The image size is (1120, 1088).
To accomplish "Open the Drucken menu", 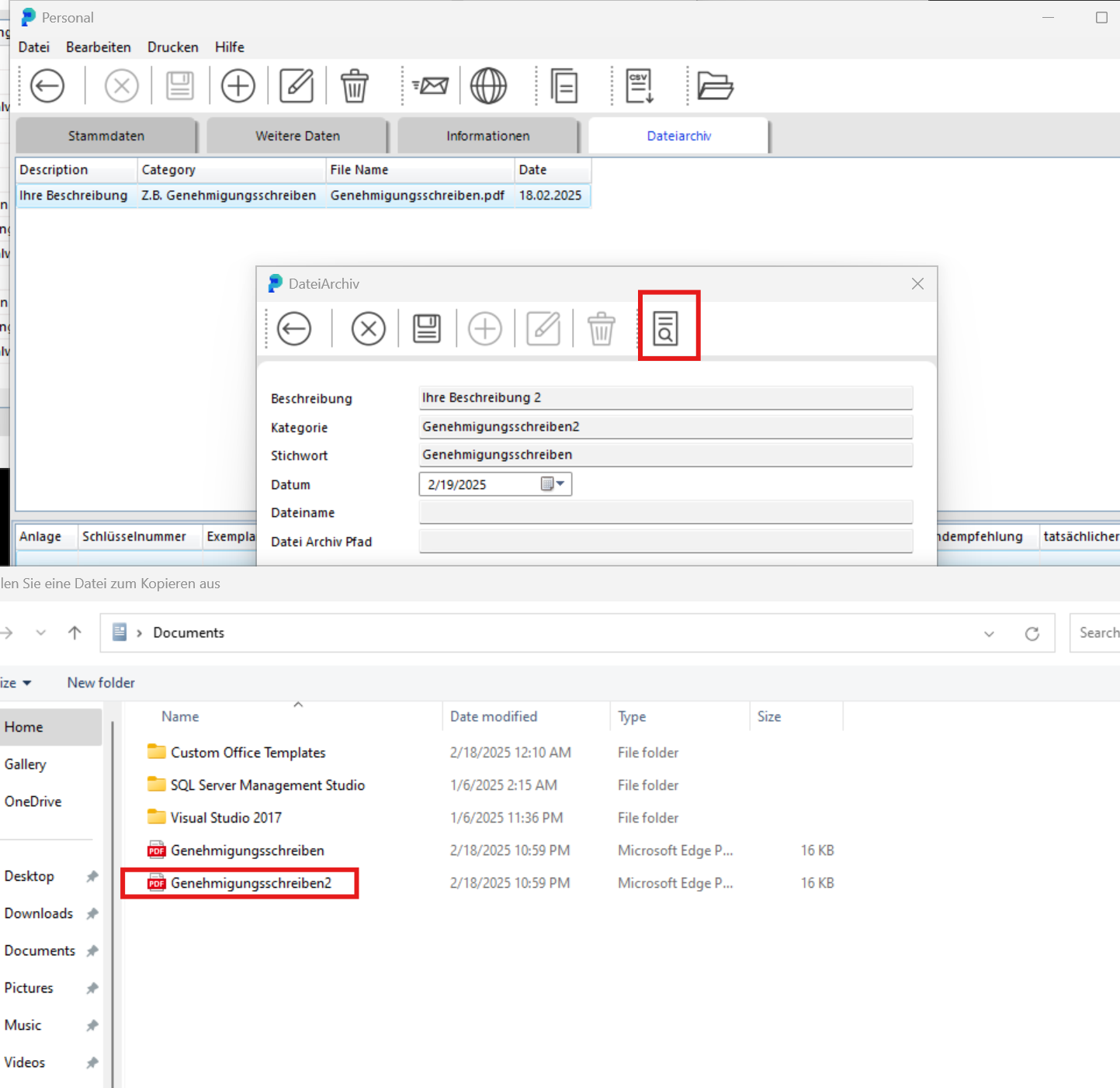I will [172, 47].
